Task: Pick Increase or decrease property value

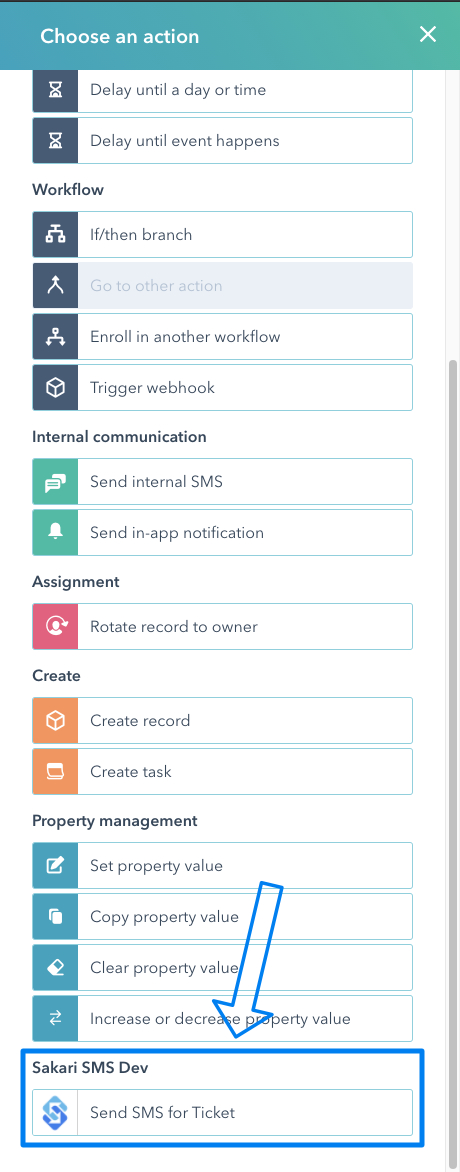Action: point(222,1018)
